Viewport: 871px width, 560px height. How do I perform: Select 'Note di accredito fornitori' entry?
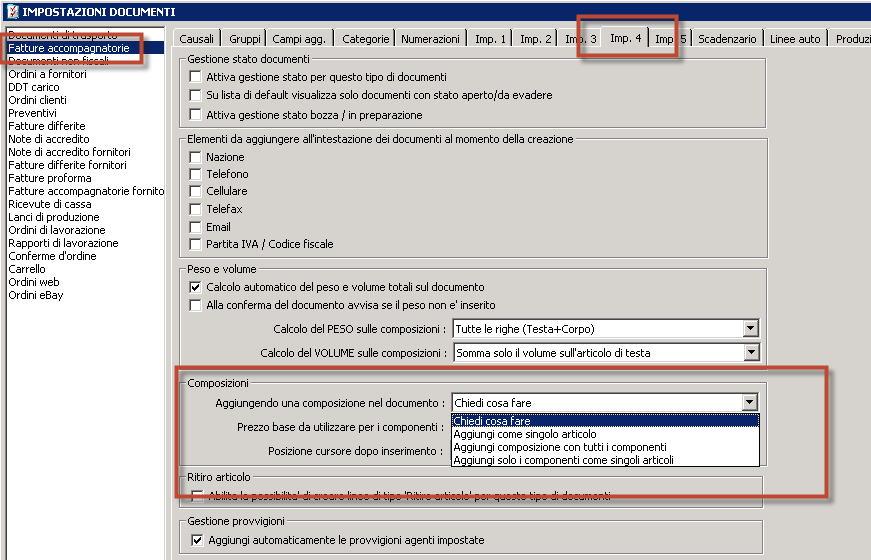[x=86, y=152]
